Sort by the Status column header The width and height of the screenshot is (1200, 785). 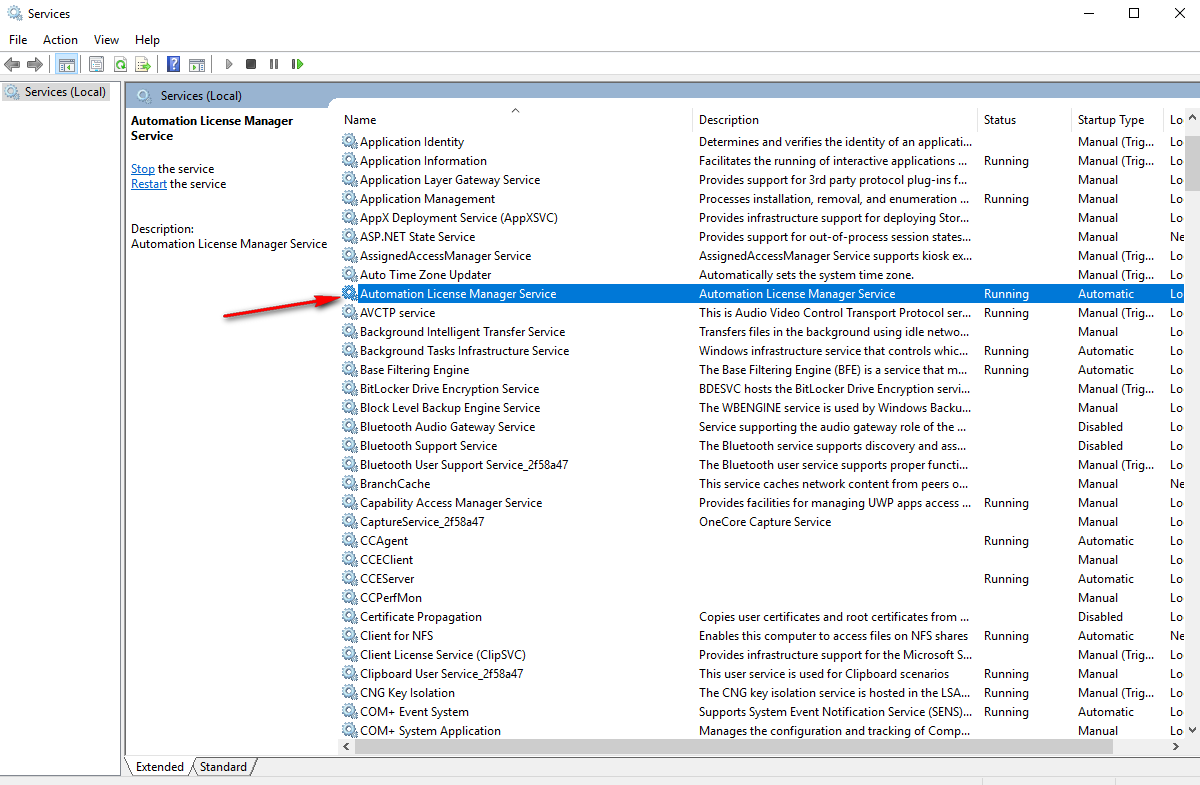click(x=1024, y=120)
